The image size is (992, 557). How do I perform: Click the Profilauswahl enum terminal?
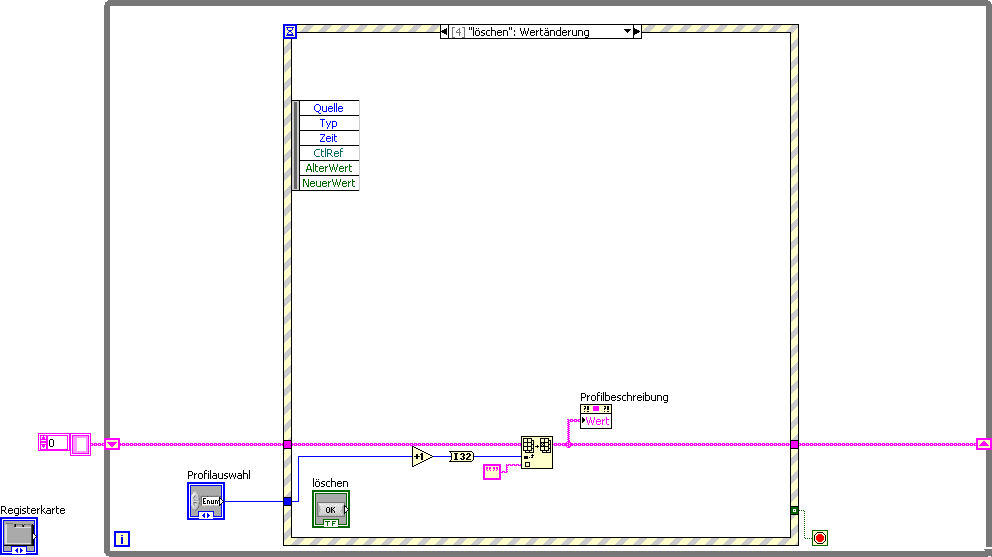click(206, 501)
